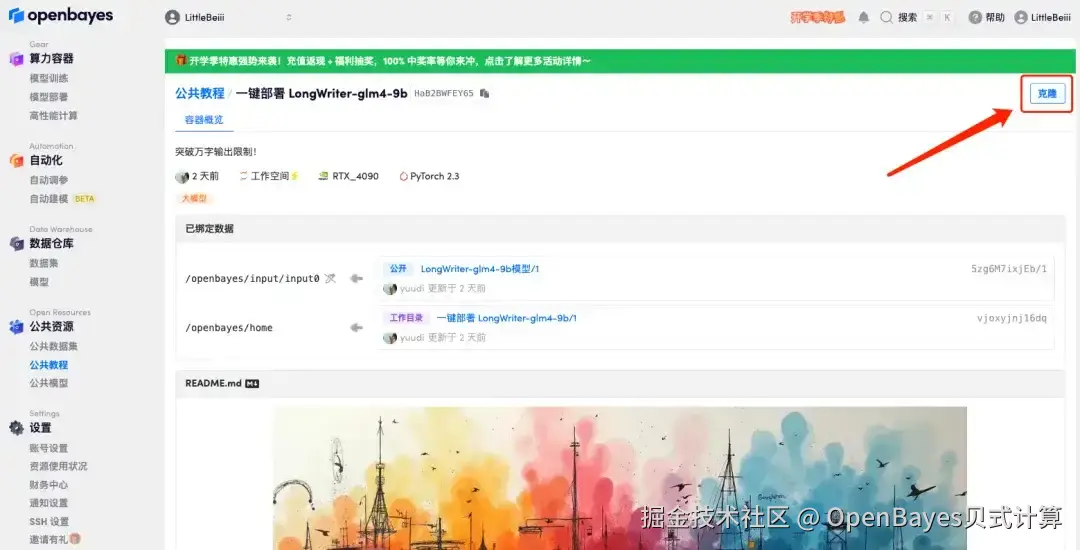Click the 公开 label badge
Image resolution: width=1080 pixels, height=550 pixels.
398,269
